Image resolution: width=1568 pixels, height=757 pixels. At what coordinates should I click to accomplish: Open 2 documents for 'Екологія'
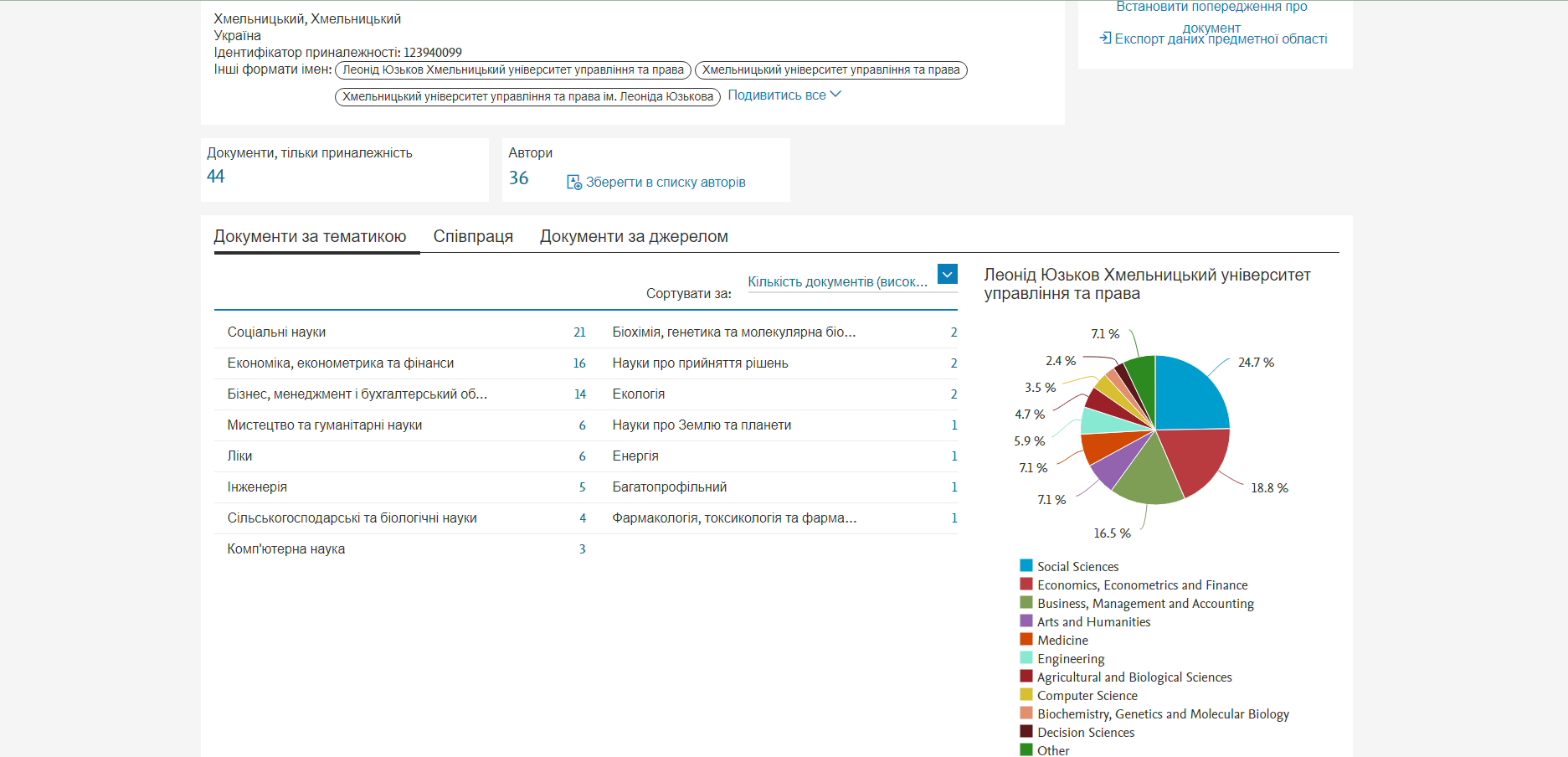pyautogui.click(x=954, y=394)
